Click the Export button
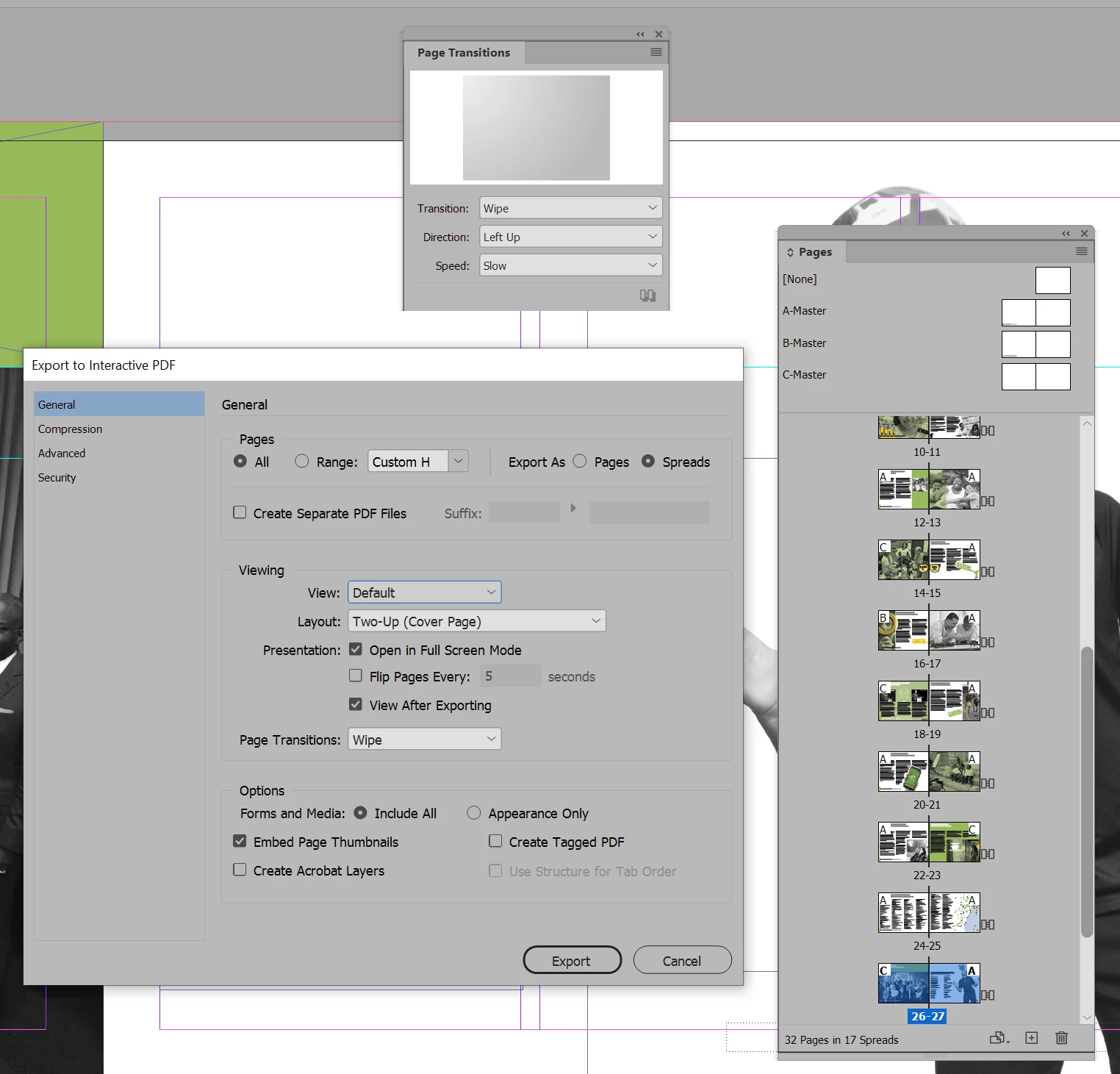 tap(572, 960)
